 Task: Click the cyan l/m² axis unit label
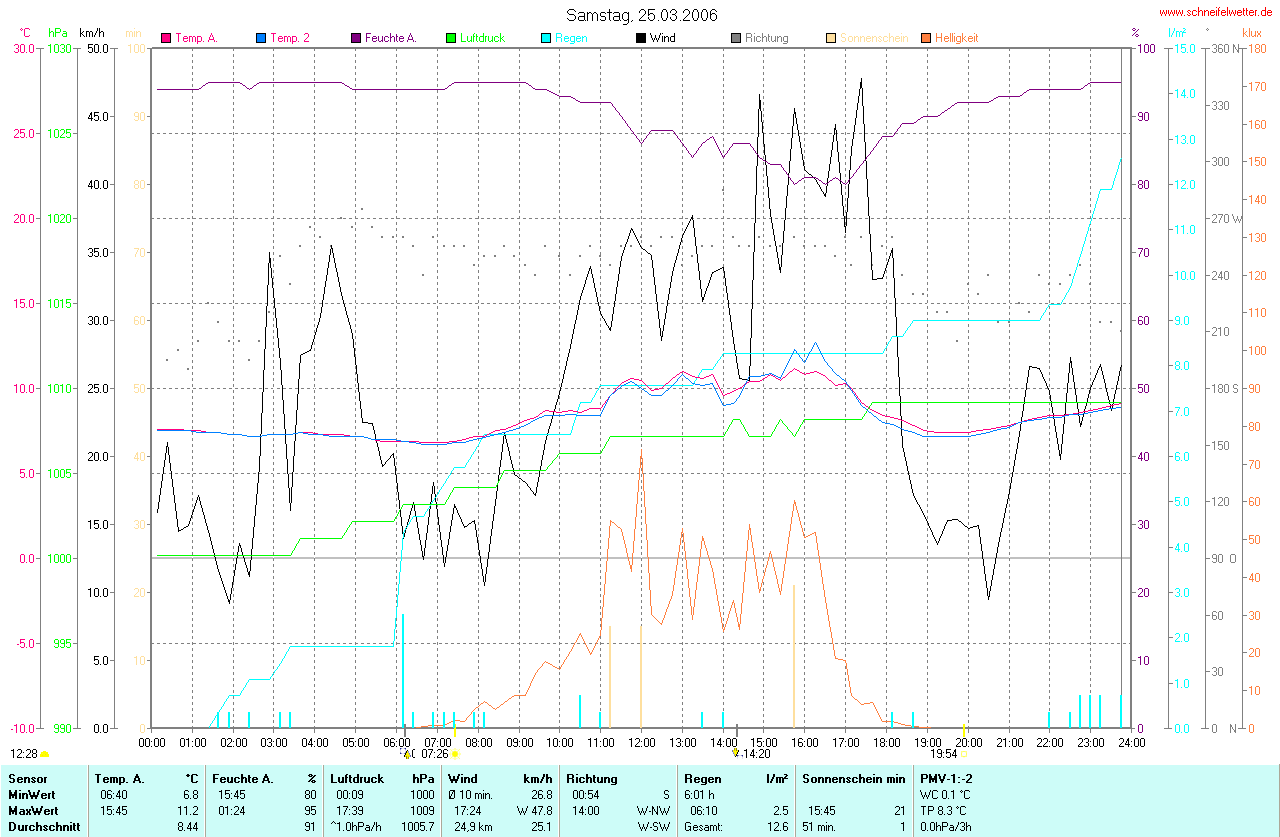(x=1177, y=33)
